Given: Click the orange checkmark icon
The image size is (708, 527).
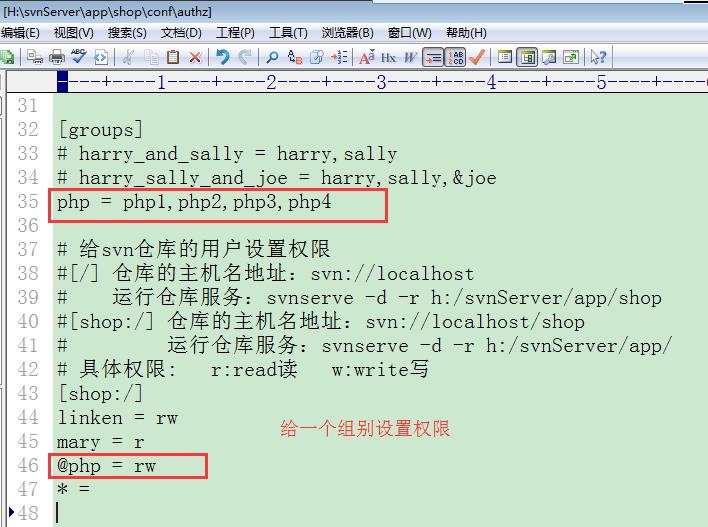Looking at the screenshot, I should [477, 57].
